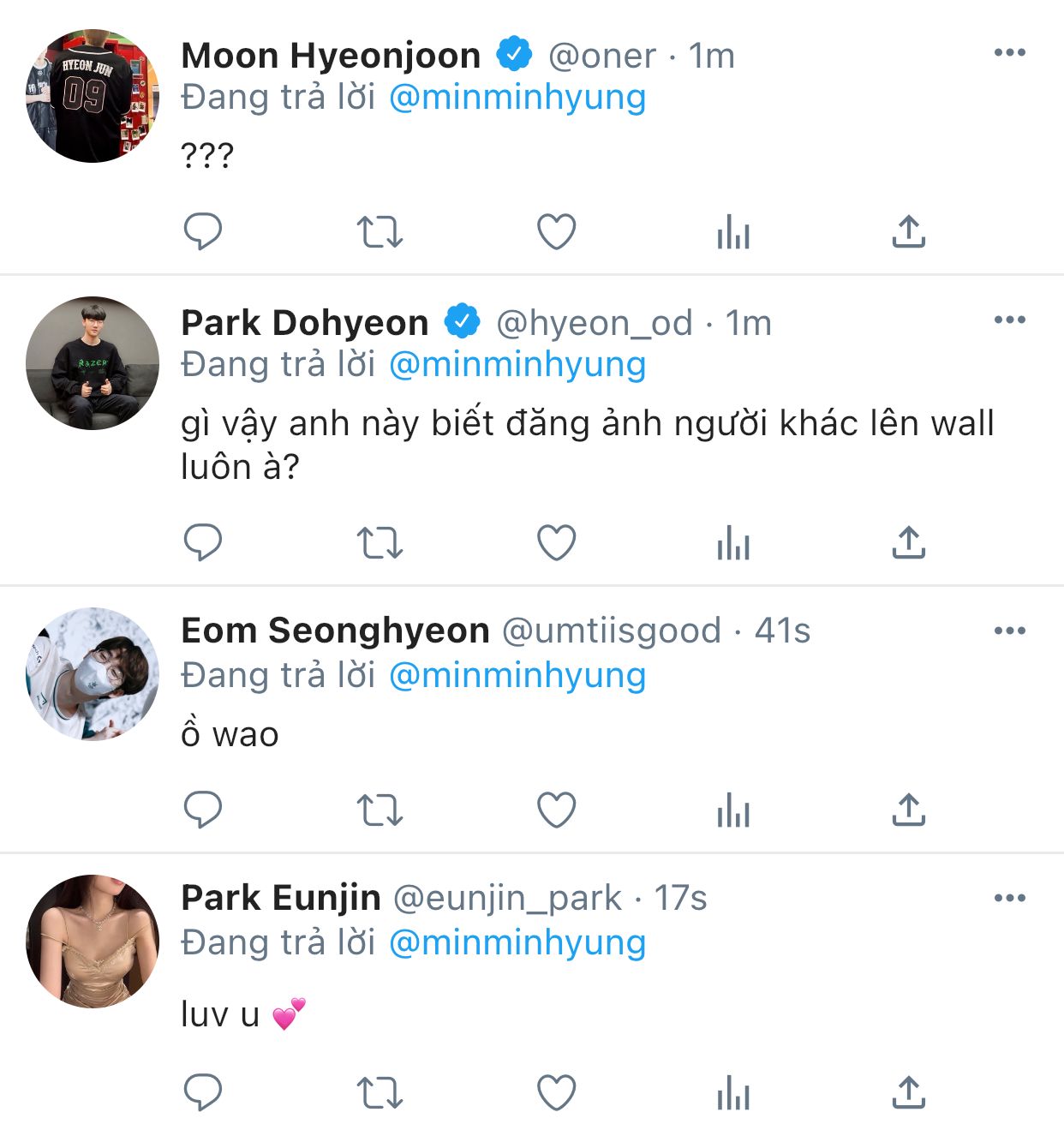Screen dimensions: 1064x1130
Task: View analytics for Park Dohyeon's tweet
Action: click(x=733, y=542)
